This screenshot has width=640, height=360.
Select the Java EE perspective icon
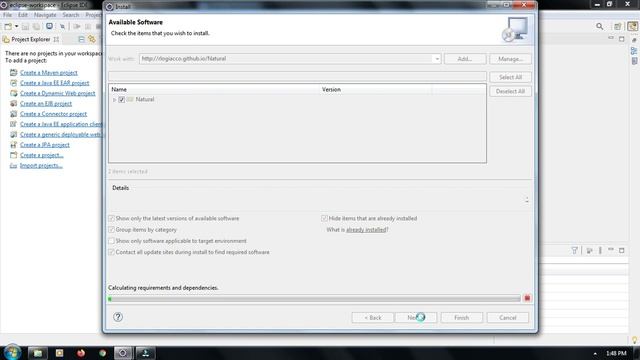click(633, 27)
